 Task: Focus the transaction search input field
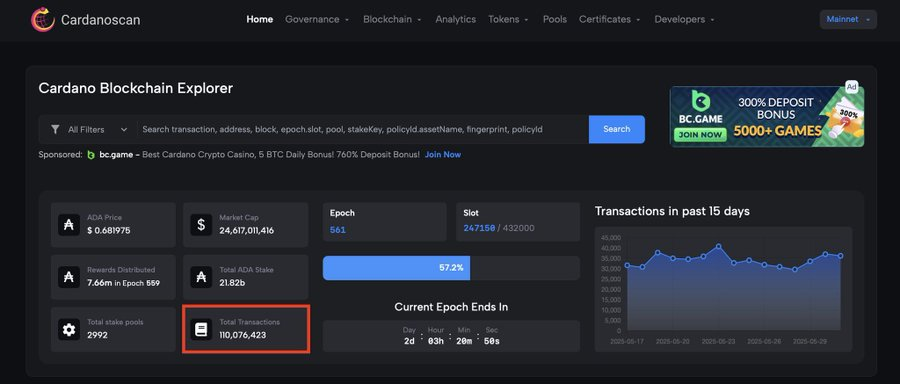point(363,130)
